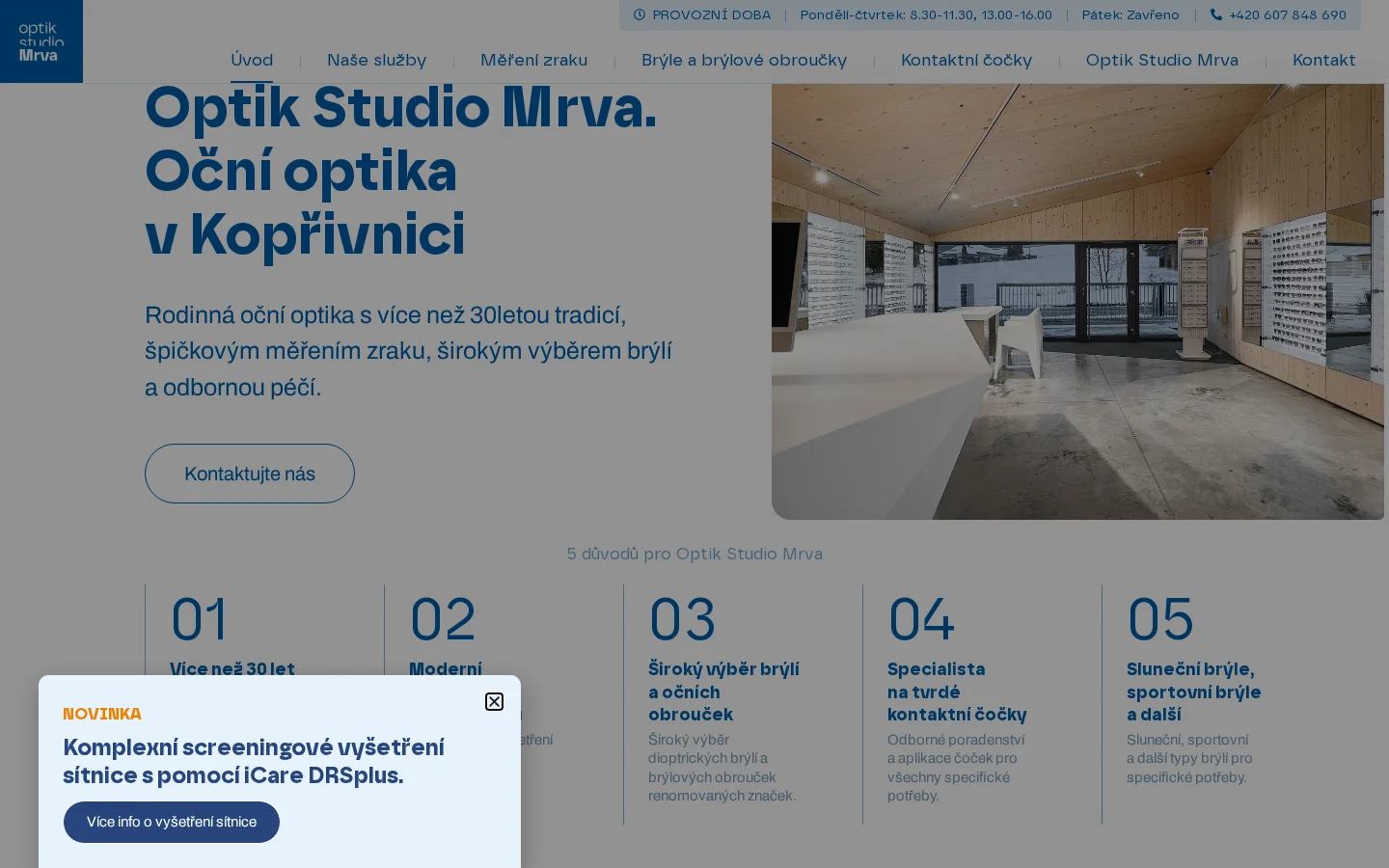Click the phone icon in top bar
This screenshot has height=868, width=1389.
(x=1215, y=14)
